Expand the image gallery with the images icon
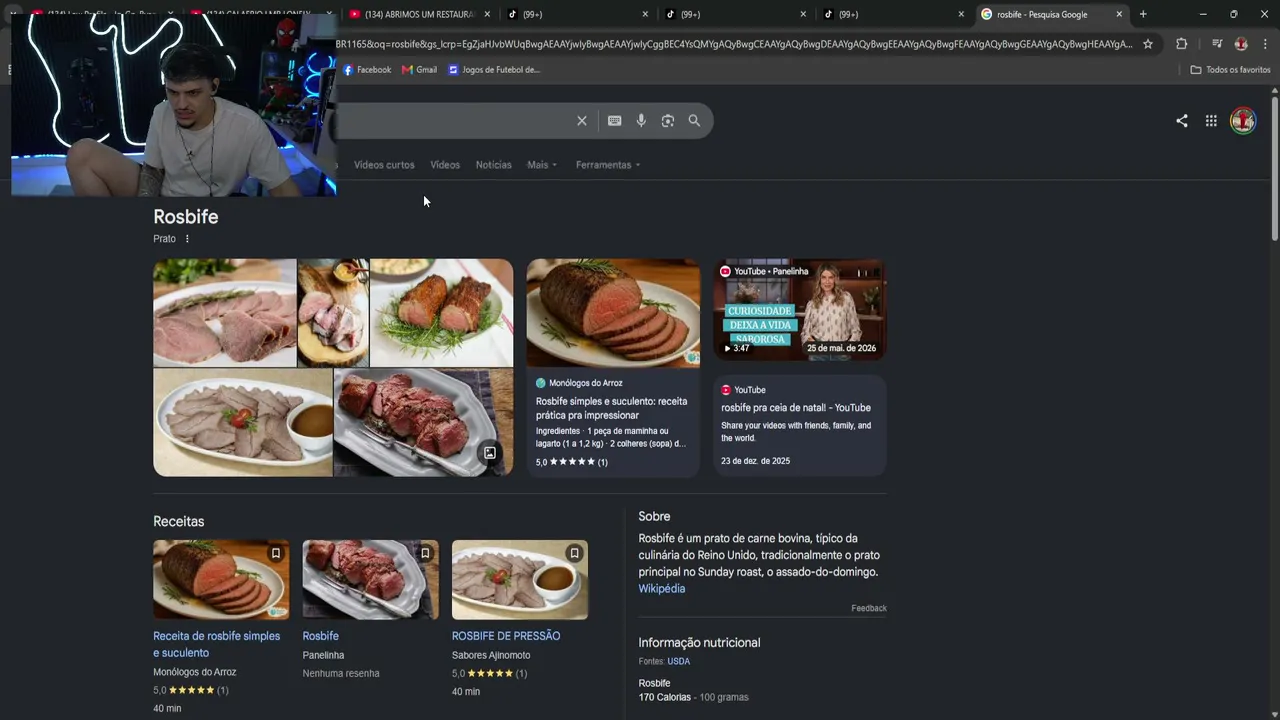This screenshot has width=1280, height=720. 490,453
